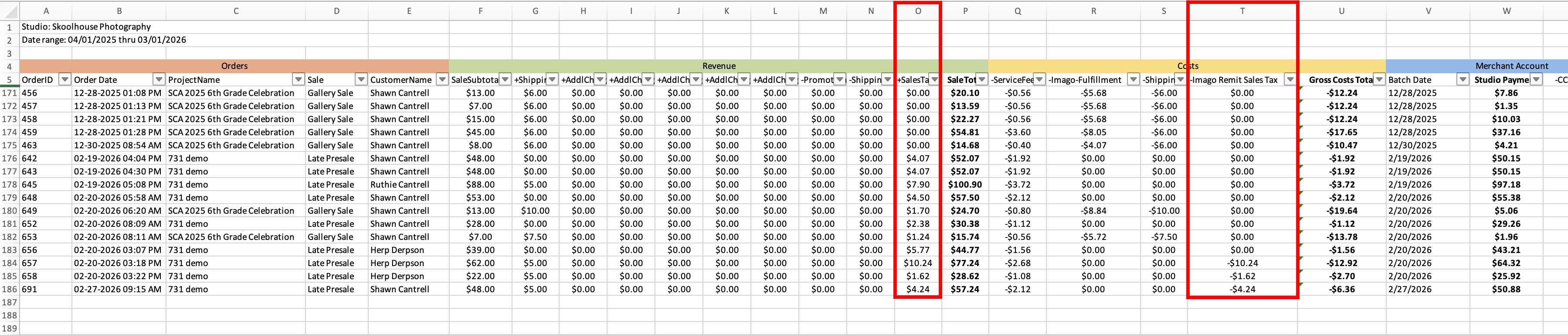
Task: Click the 'Date range: 04/01/2025 thru 03/01/2026' cell
Action: 103,40
